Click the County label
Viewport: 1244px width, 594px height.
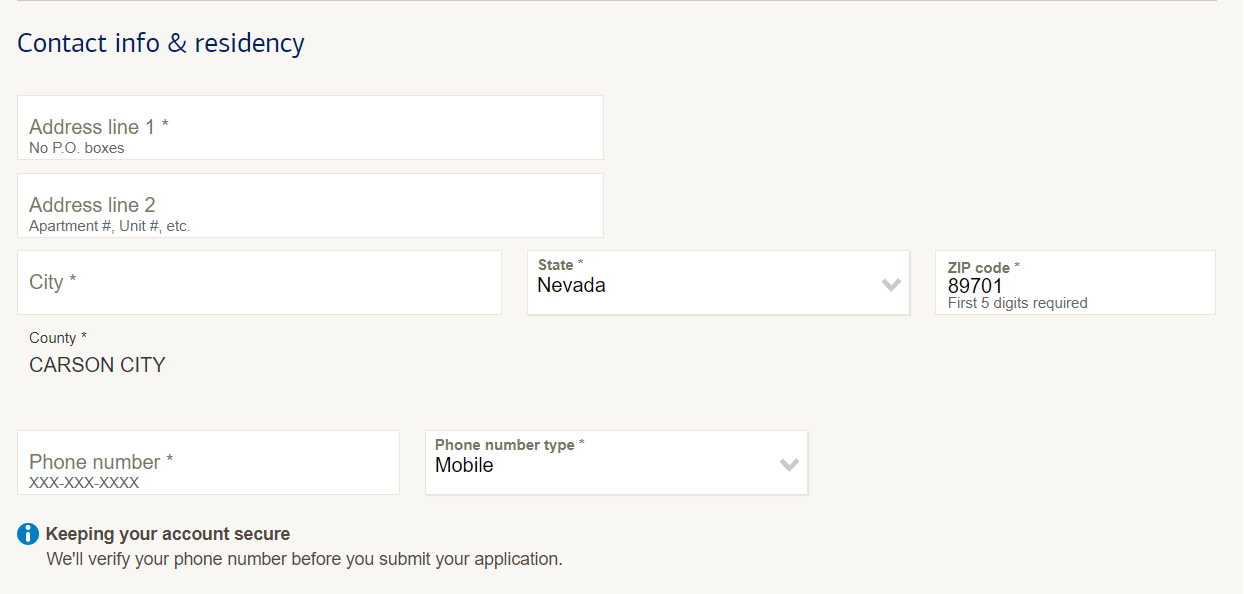coord(58,338)
